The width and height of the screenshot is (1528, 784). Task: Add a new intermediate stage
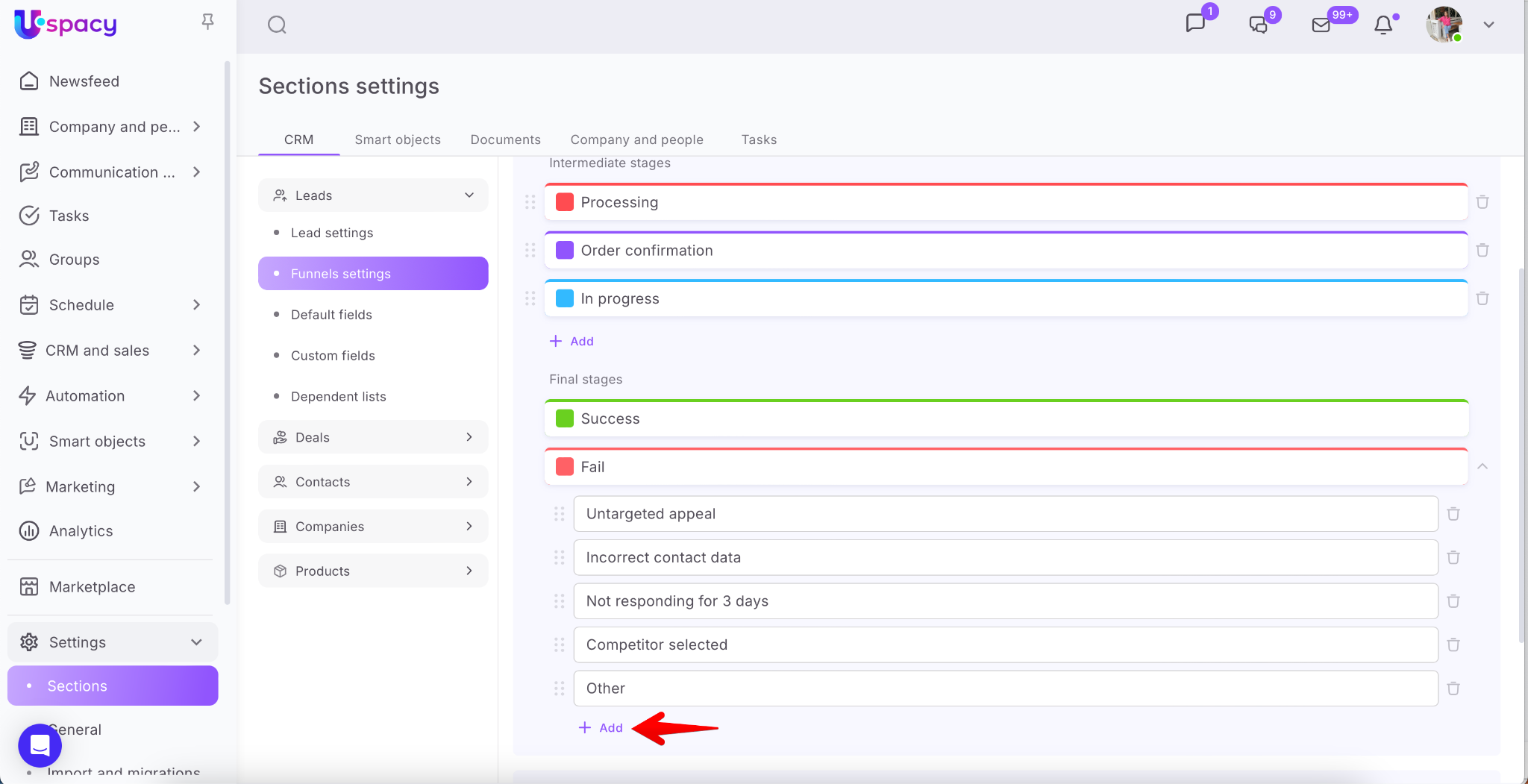(572, 341)
